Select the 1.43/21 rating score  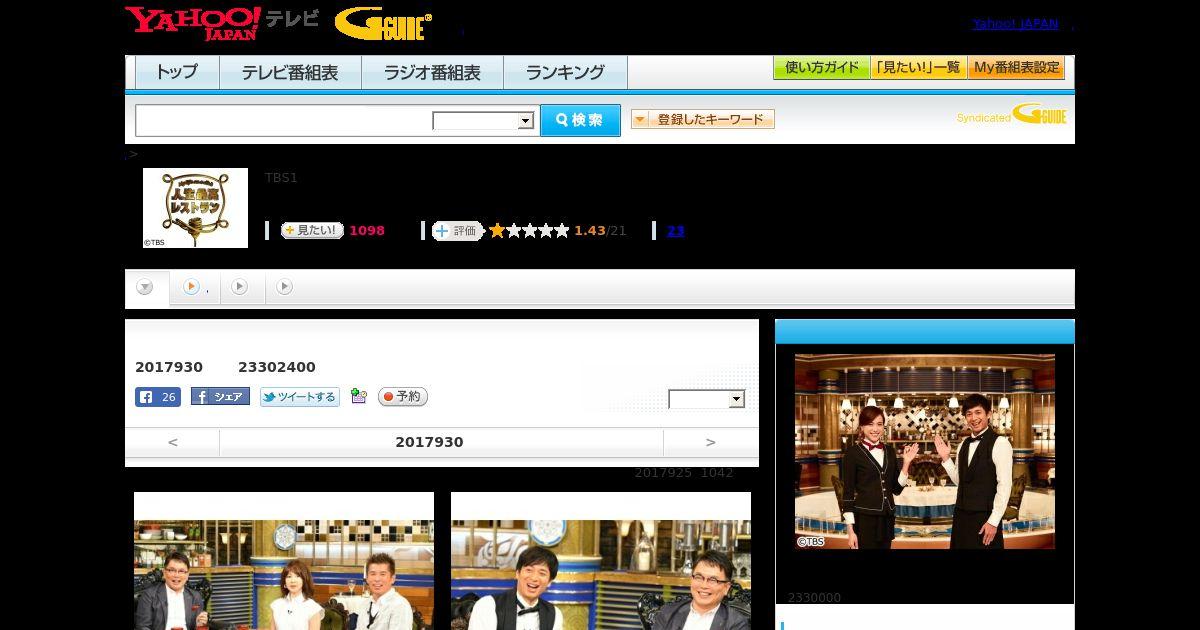(600, 230)
